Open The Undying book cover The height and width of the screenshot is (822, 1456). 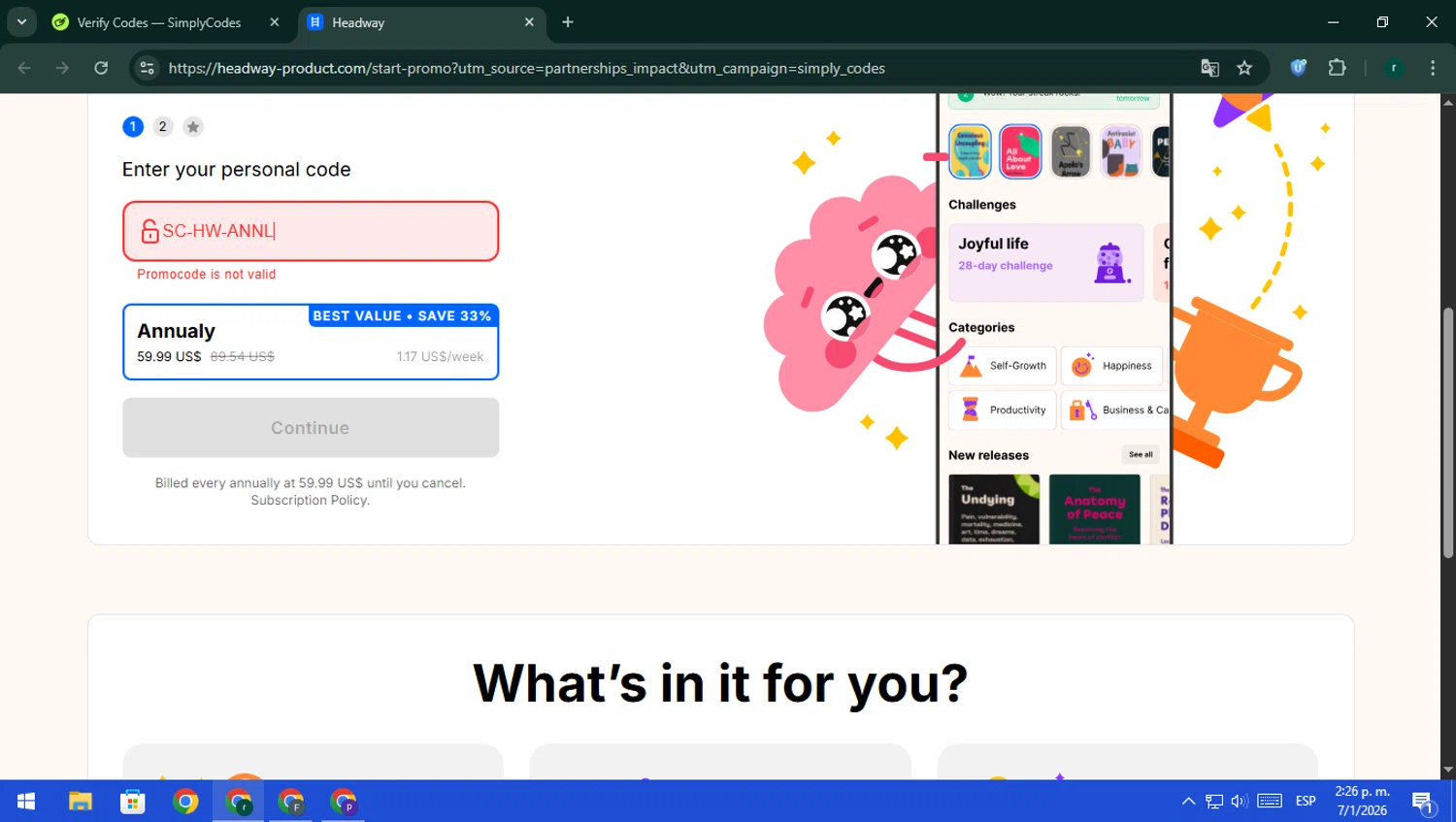point(994,509)
